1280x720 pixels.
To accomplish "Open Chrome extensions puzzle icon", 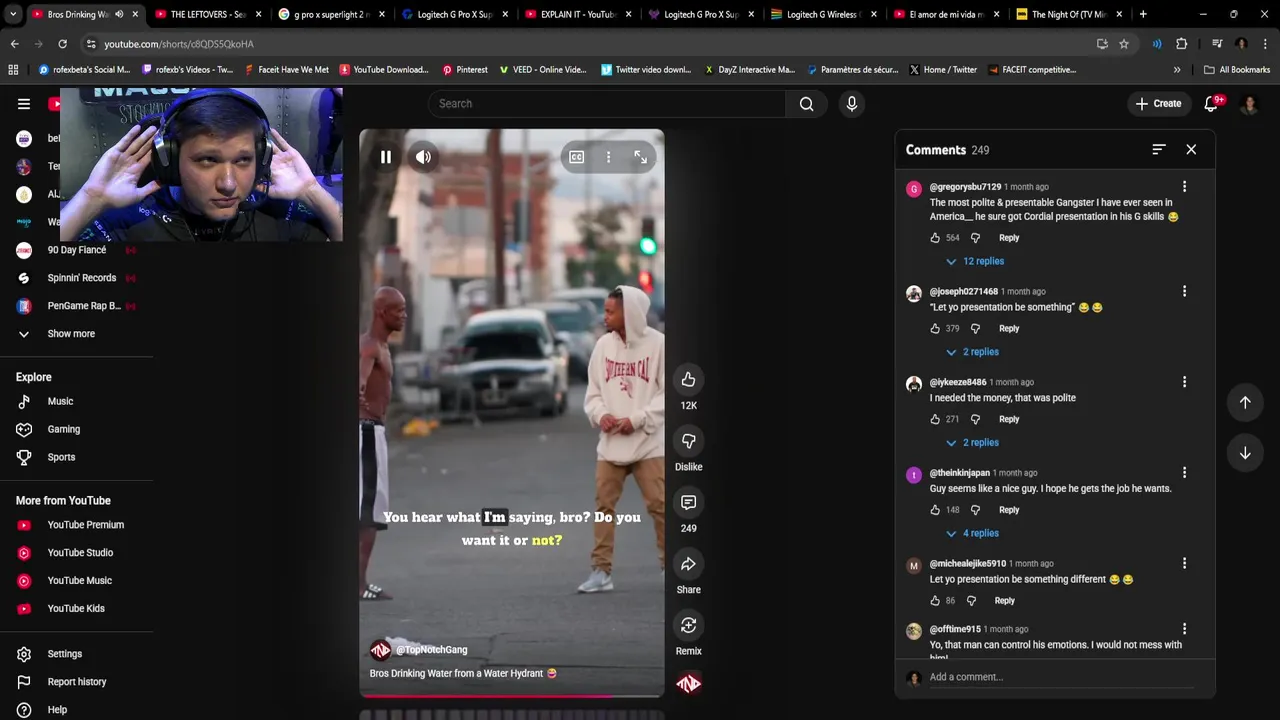I will 1182,44.
